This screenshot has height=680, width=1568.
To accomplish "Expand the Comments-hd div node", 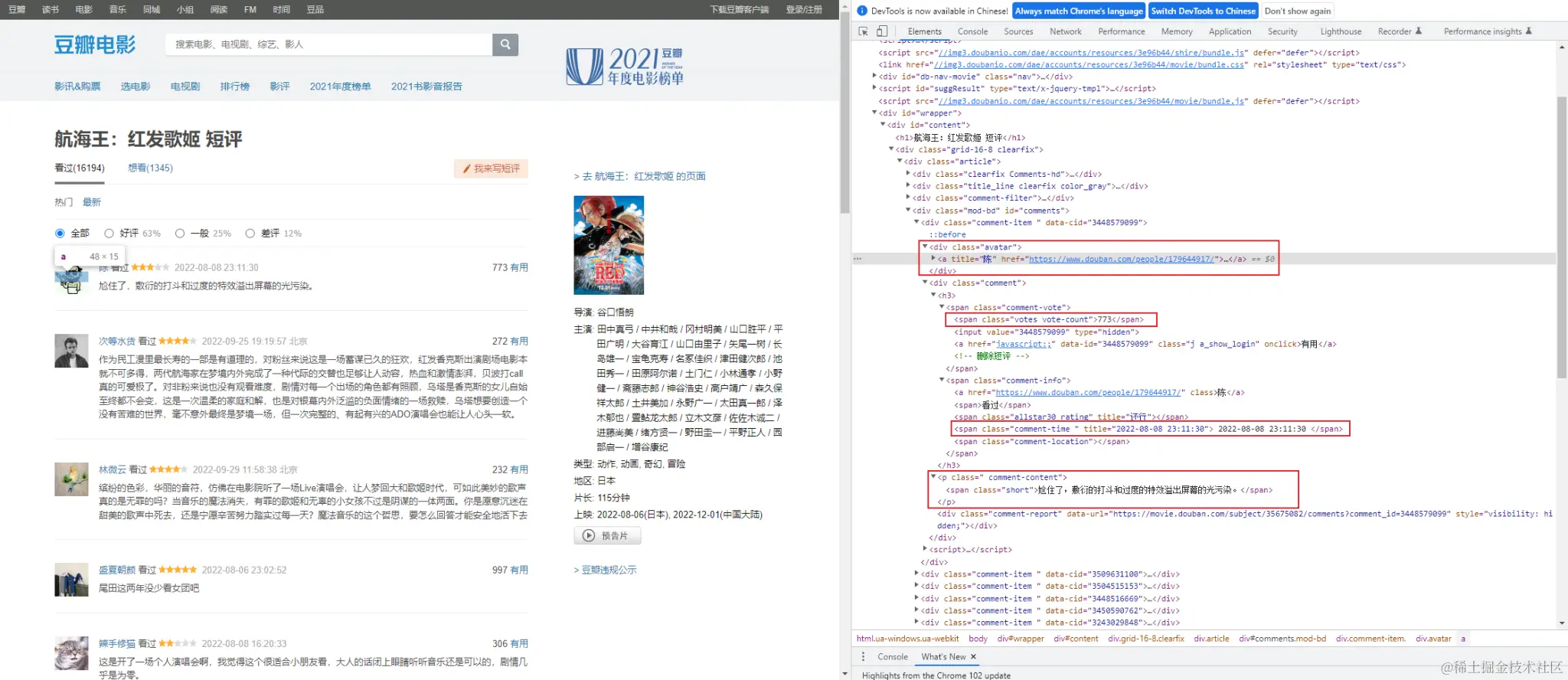I will 908,174.
